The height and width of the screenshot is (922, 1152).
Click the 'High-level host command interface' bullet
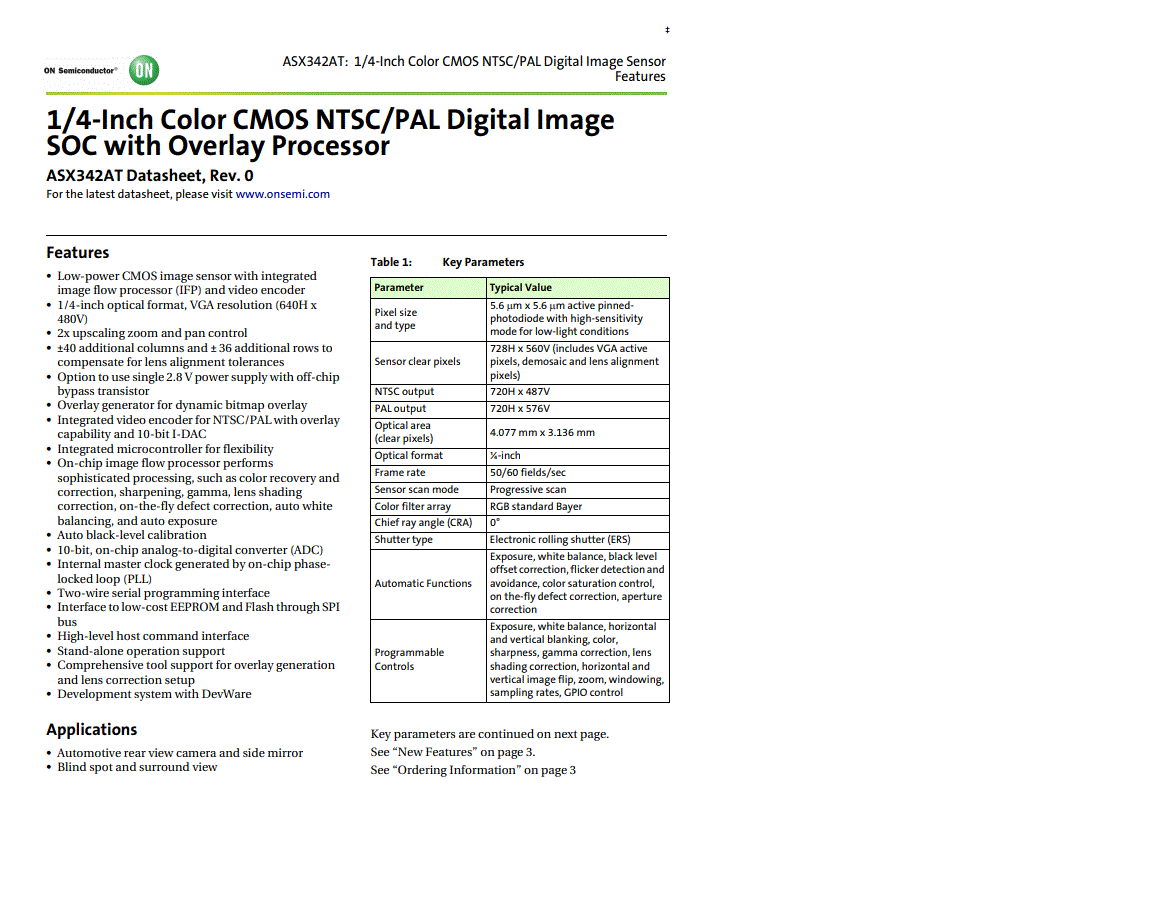[x=153, y=636]
